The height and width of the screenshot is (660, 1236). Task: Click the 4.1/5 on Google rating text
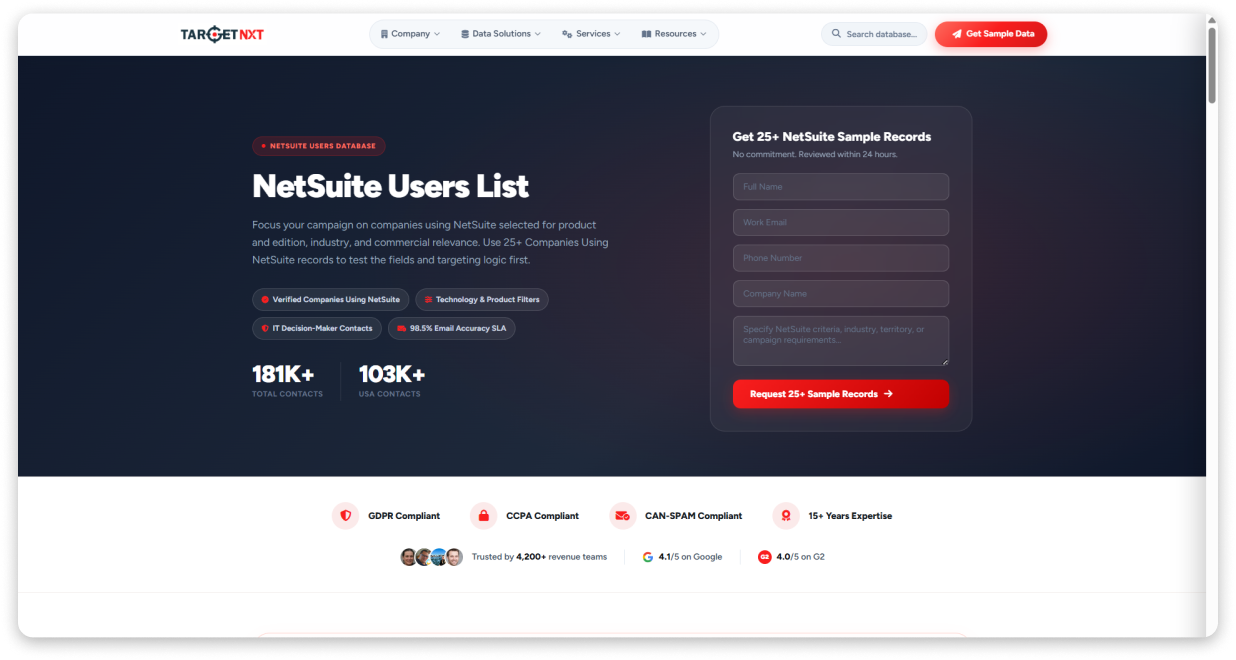[x=690, y=557]
